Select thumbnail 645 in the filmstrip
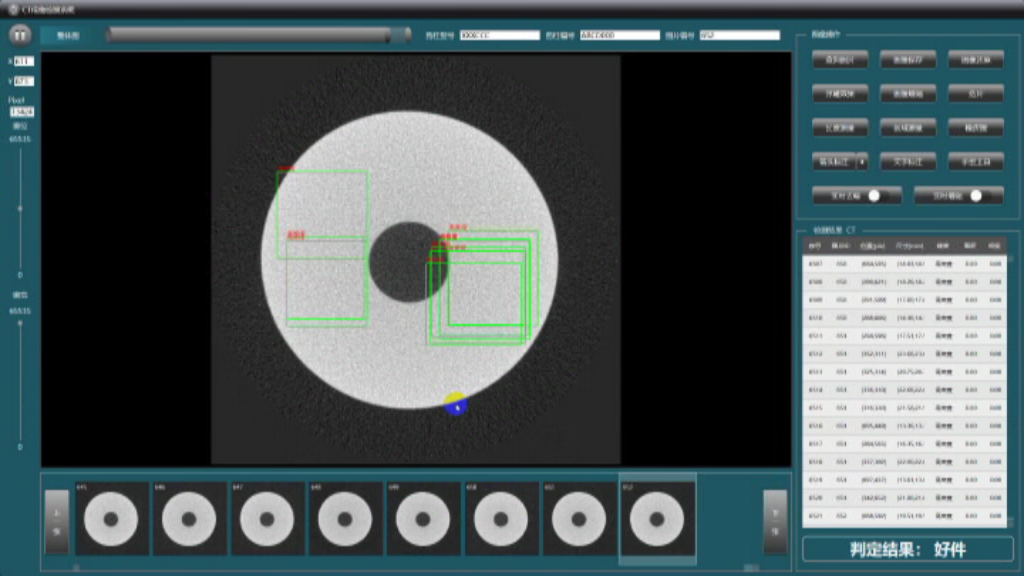 (x=111, y=520)
